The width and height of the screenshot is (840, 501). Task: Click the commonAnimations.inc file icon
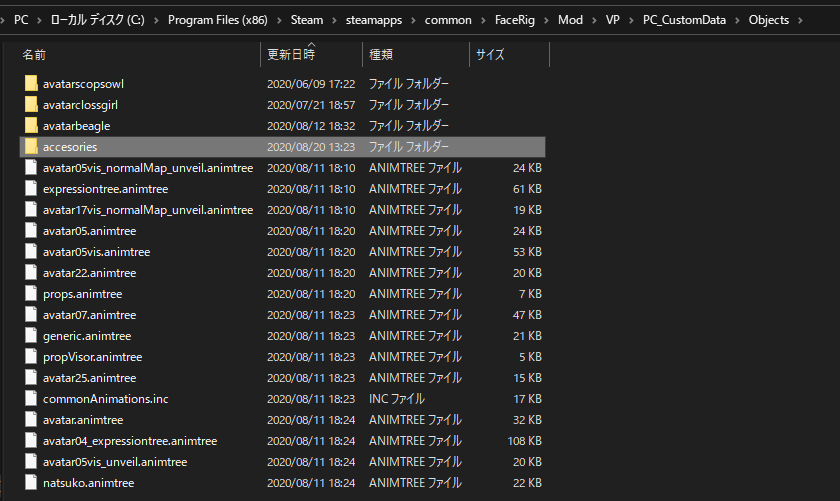tap(31, 399)
